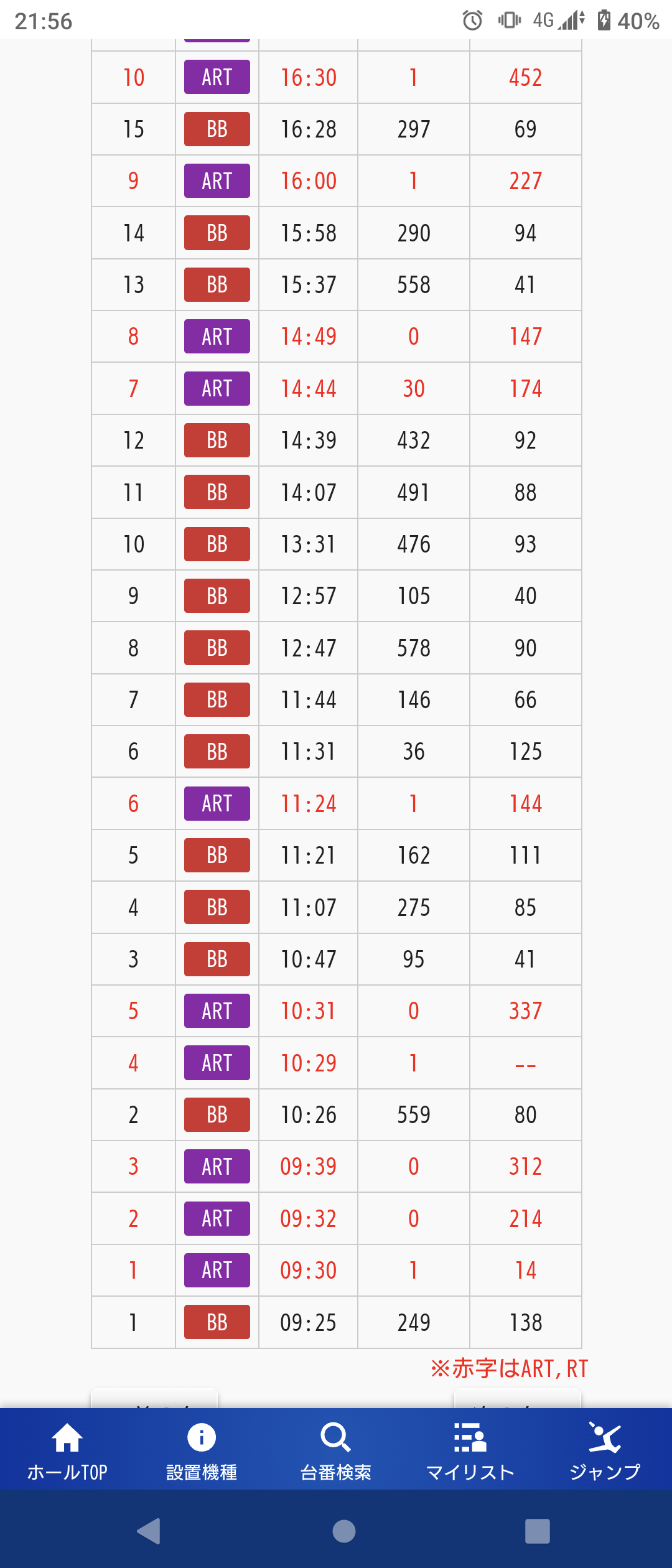This screenshot has height=1568, width=672.
Task: Tap the ジャンプ jumping figure icon
Action: [x=604, y=1438]
